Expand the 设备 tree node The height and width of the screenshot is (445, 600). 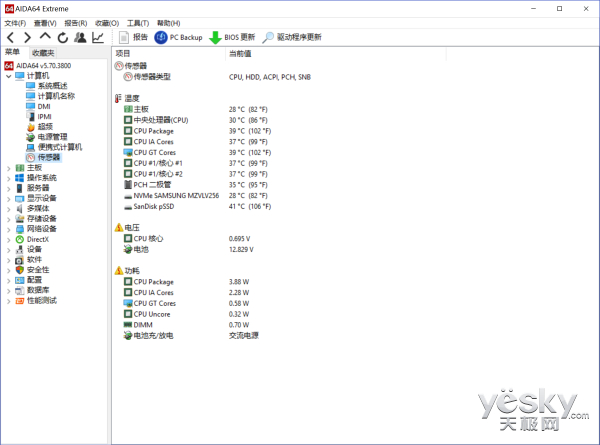[9, 250]
